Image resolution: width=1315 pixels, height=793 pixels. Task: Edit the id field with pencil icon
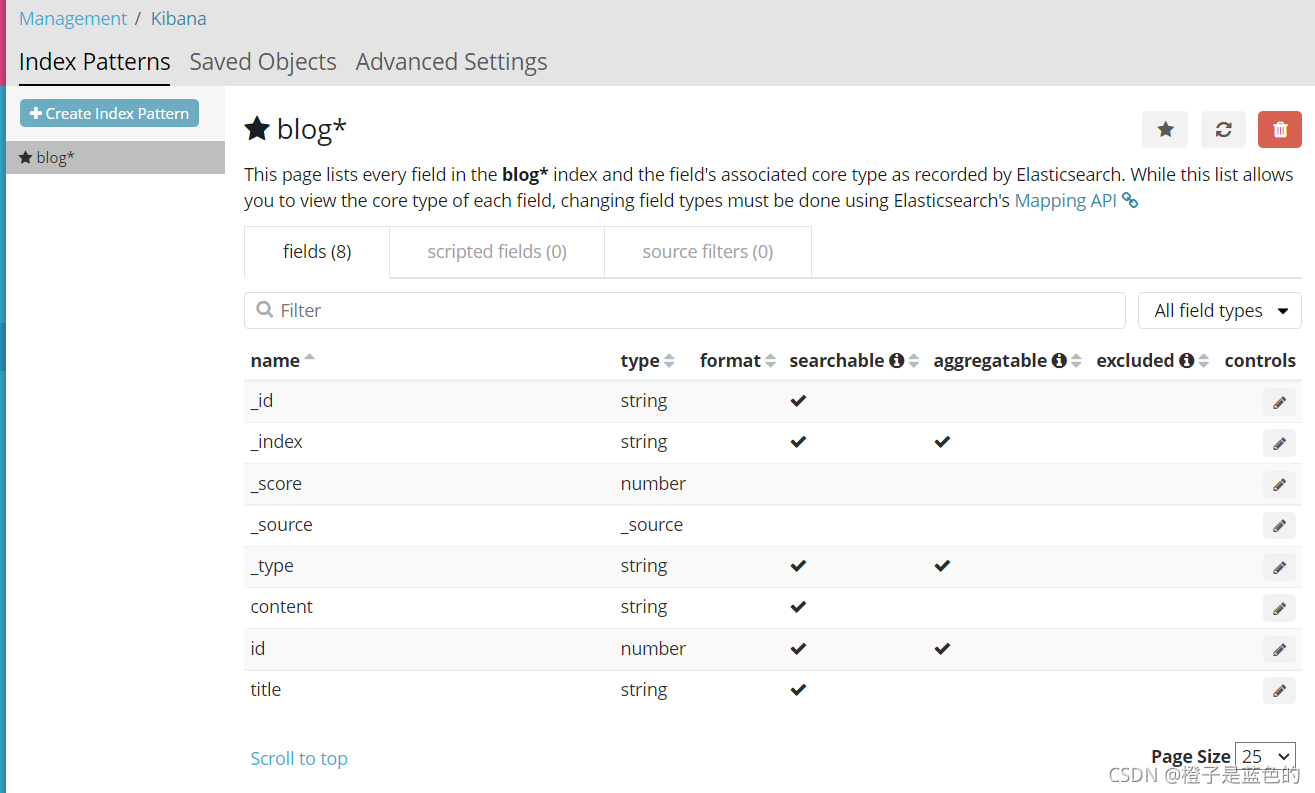point(1279,650)
